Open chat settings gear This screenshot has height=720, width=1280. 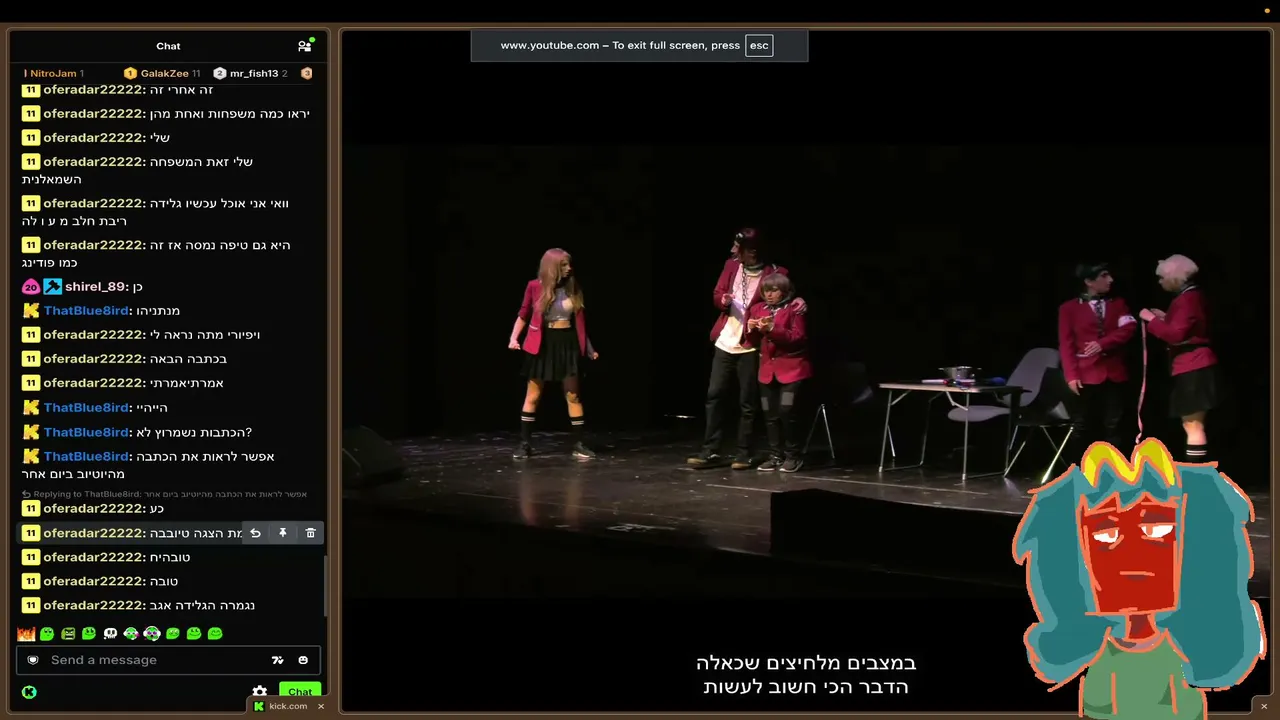260,691
